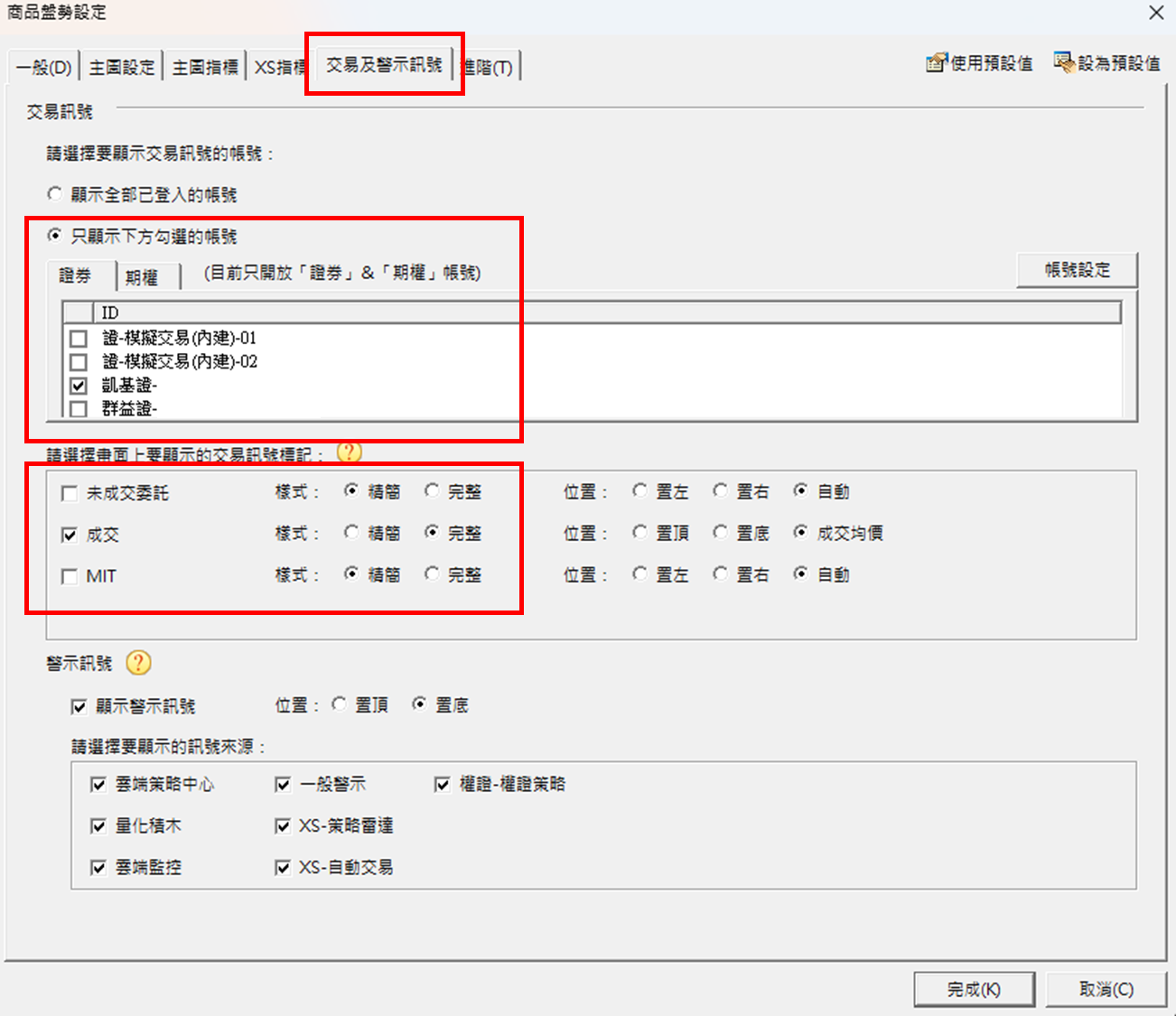Uncheck the 成交 checkbox

[70, 535]
